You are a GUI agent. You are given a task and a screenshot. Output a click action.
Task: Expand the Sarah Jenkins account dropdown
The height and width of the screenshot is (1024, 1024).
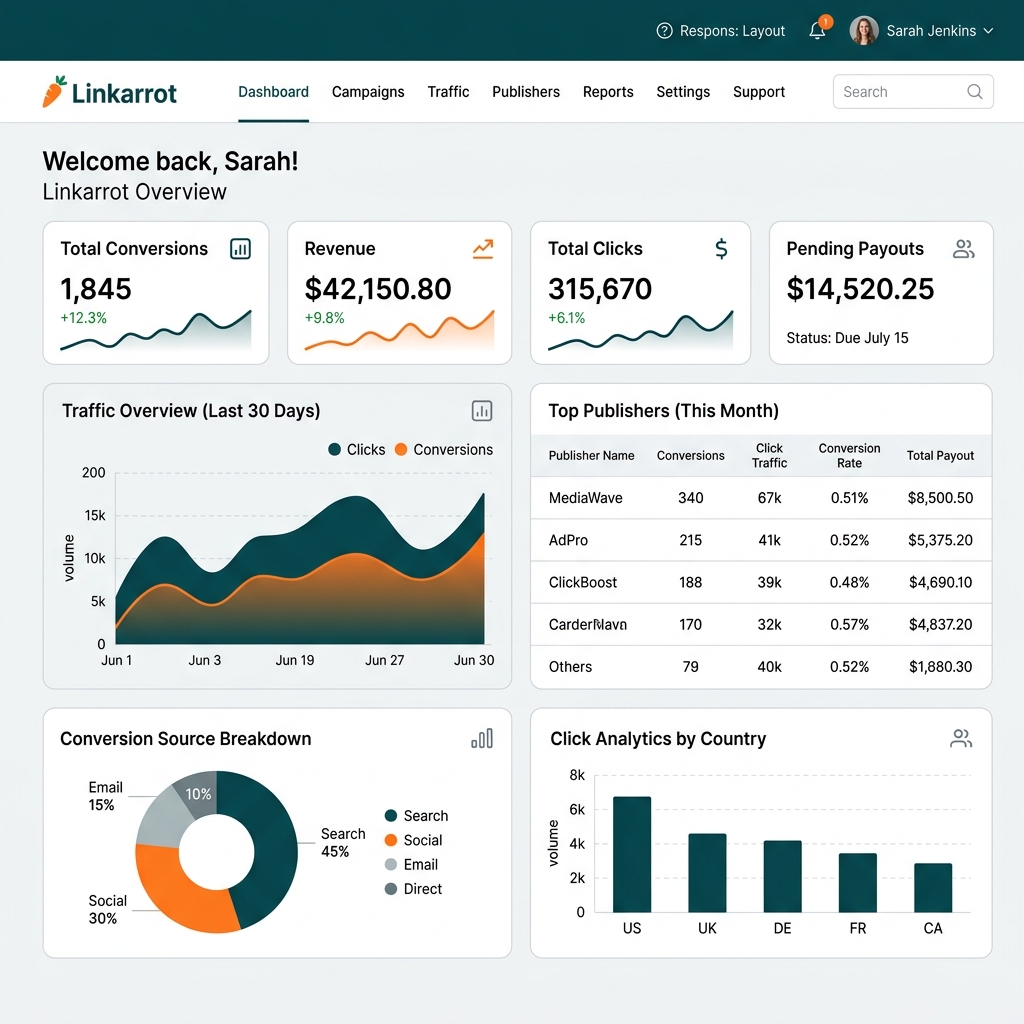988,31
